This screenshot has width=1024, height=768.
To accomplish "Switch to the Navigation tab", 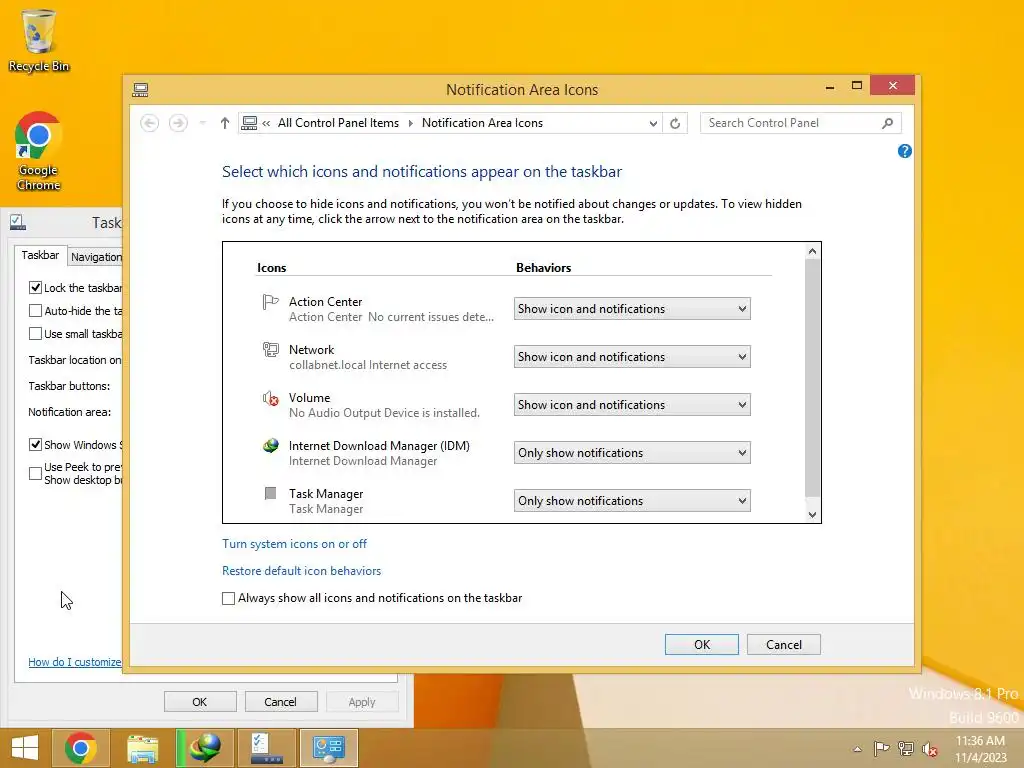I will coord(96,257).
